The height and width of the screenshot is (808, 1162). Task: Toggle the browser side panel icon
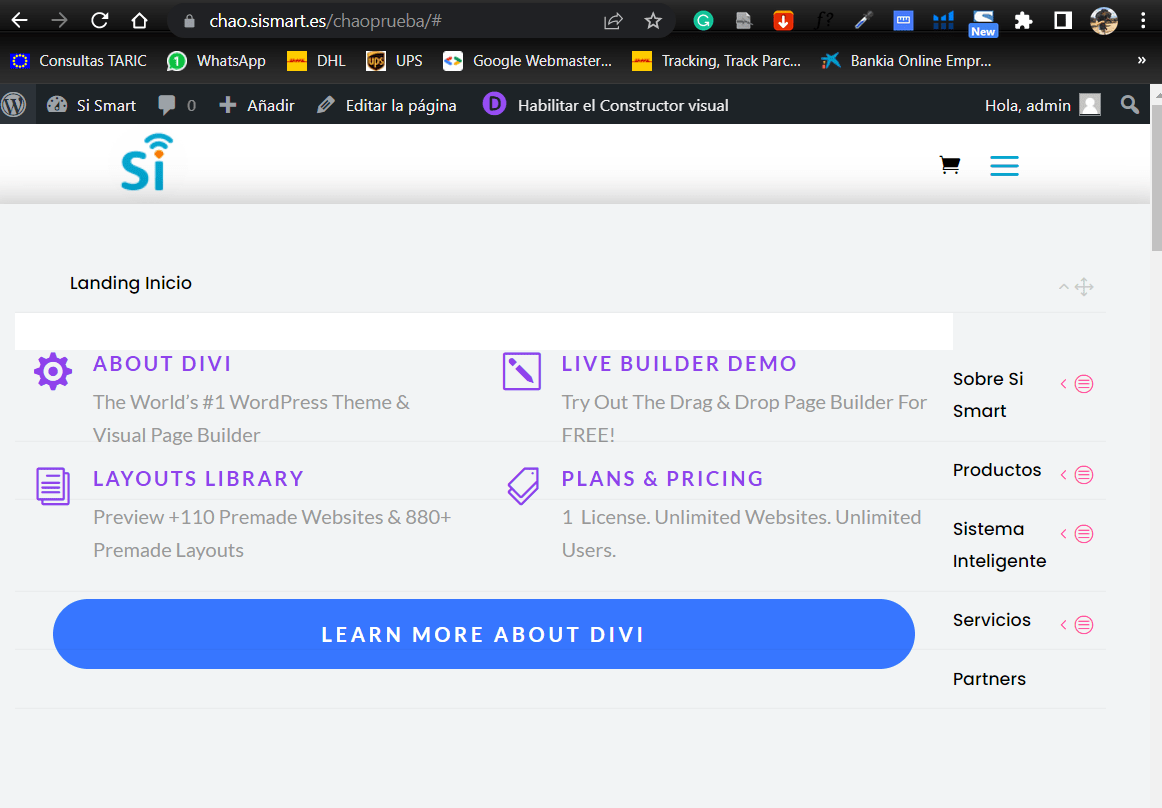pos(1063,21)
